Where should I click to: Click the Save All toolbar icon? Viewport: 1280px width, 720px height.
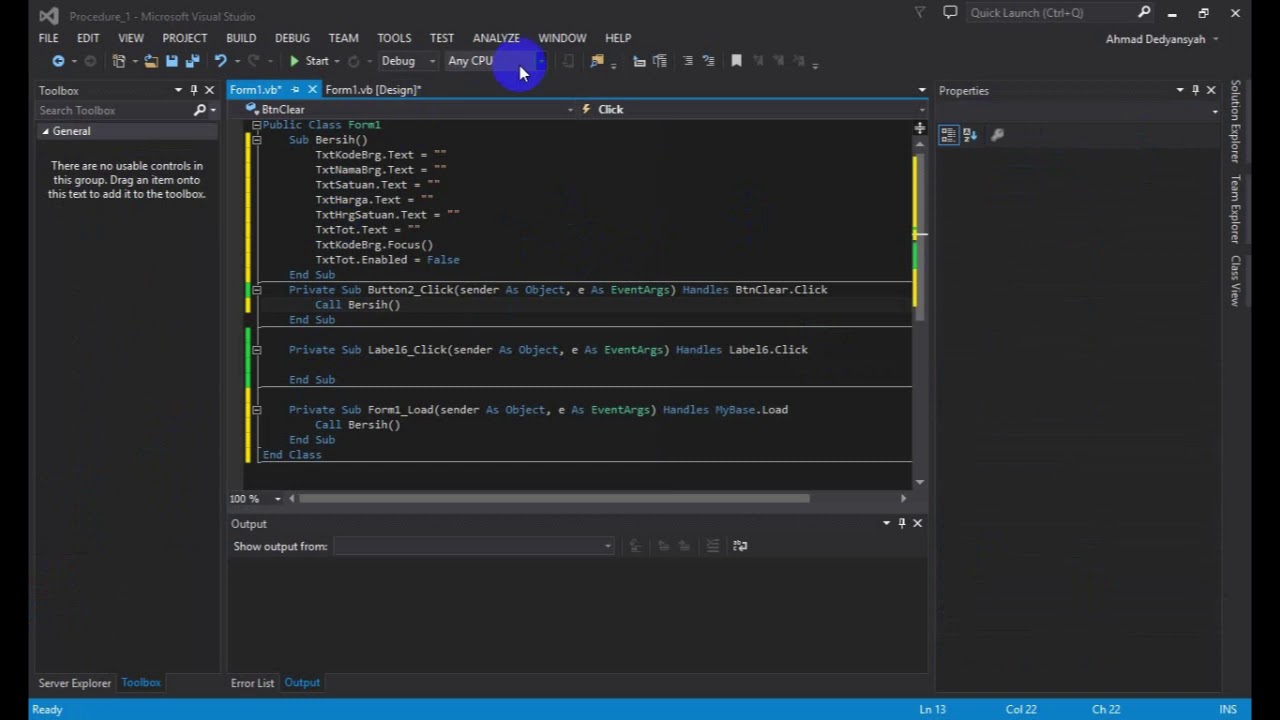192,61
